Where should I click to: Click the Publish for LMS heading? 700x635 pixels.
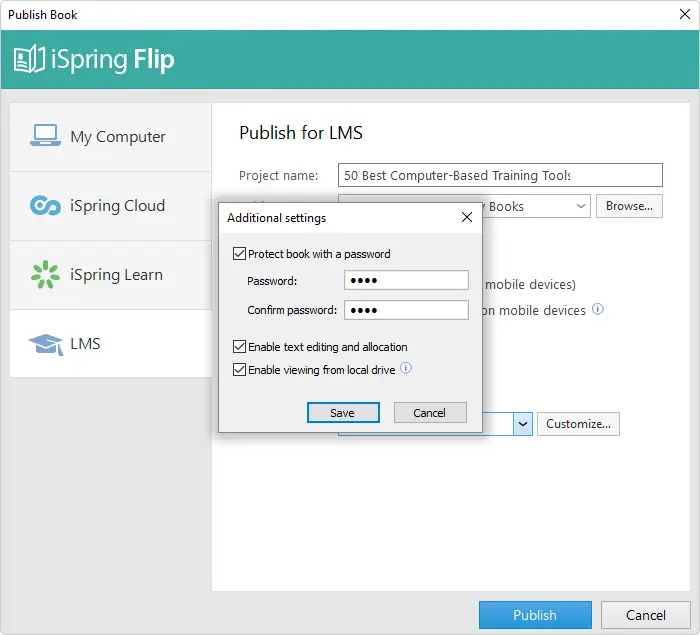tap(301, 133)
